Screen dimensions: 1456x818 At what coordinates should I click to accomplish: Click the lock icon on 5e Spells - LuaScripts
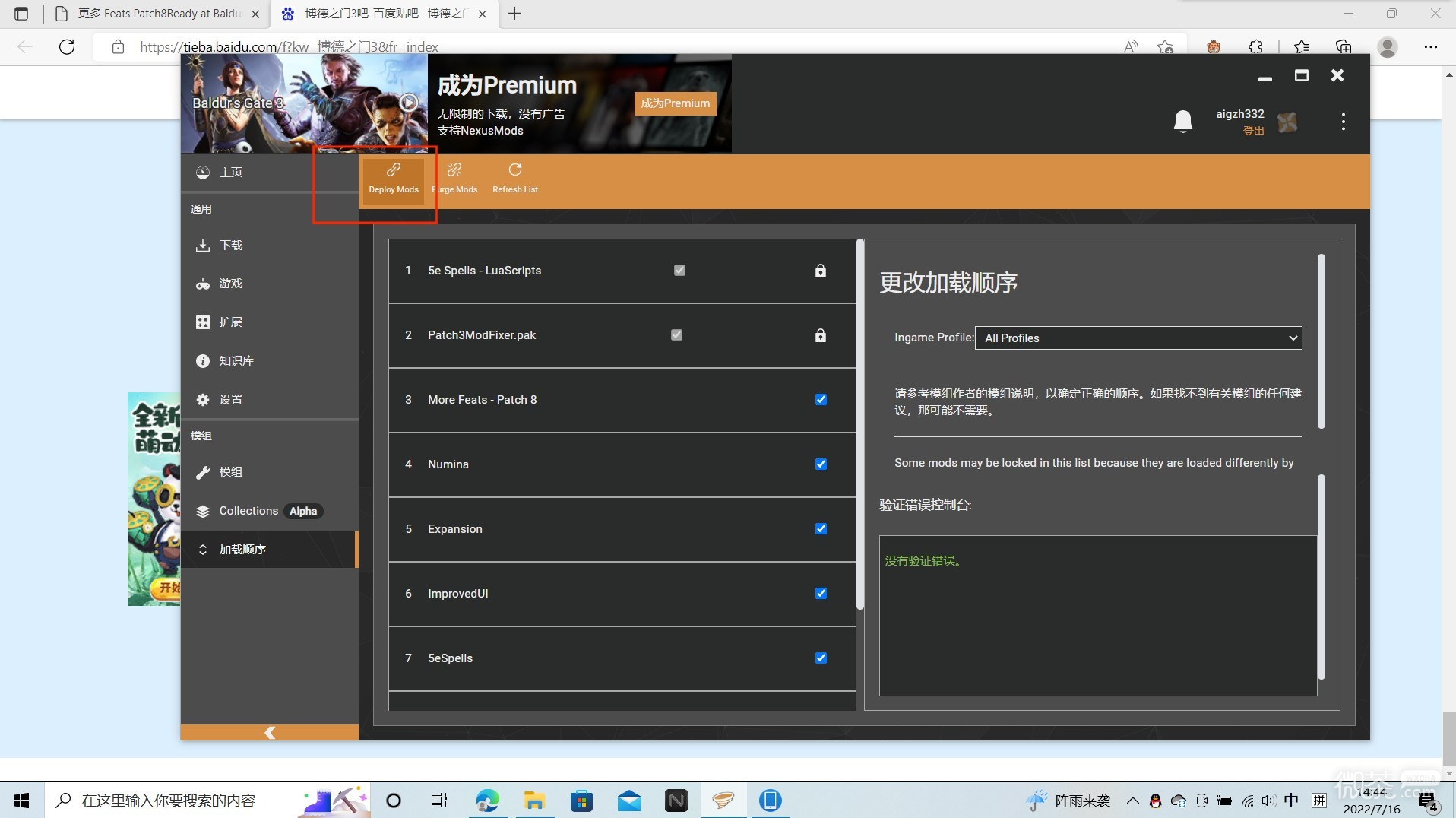(x=821, y=271)
